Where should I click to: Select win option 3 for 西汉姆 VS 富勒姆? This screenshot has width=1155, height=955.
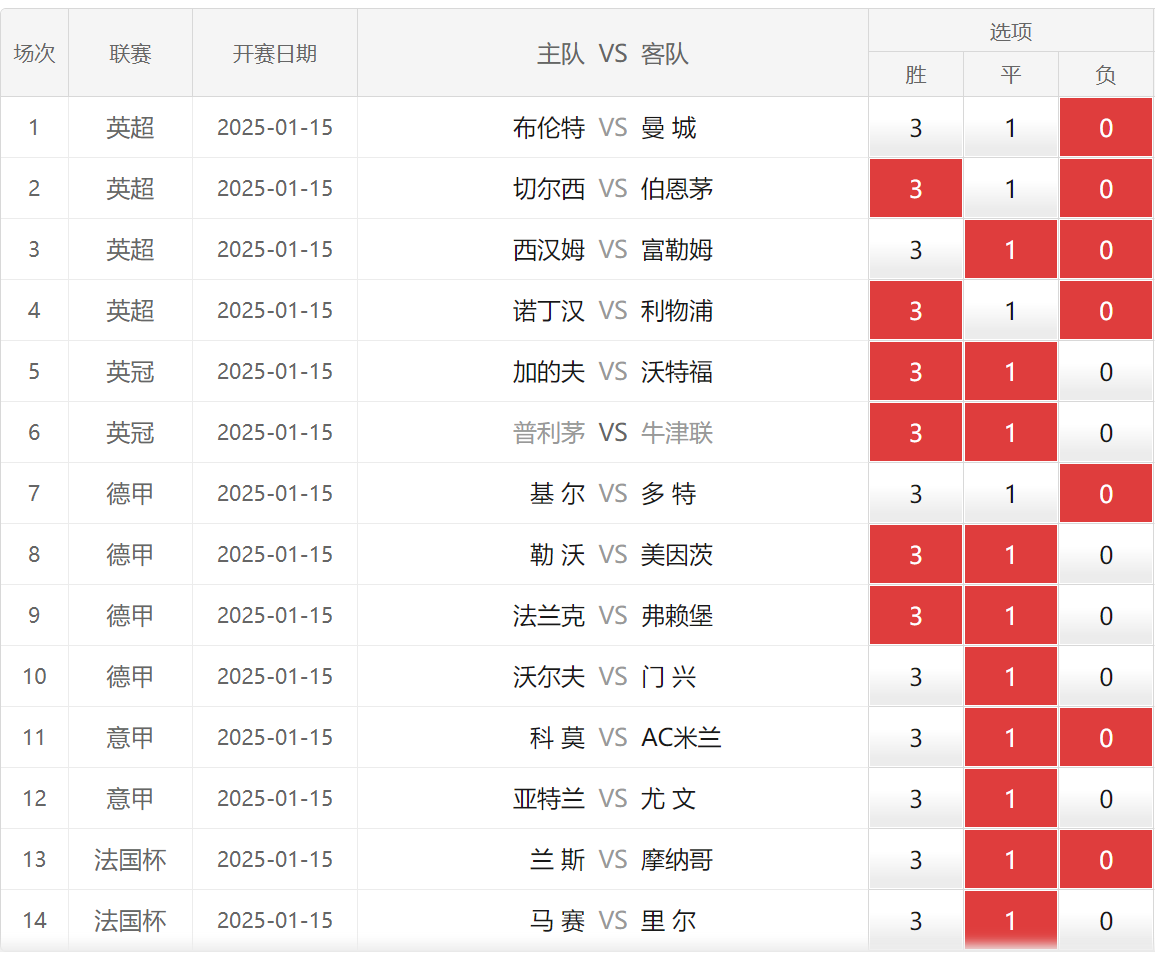pyautogui.click(x=916, y=250)
